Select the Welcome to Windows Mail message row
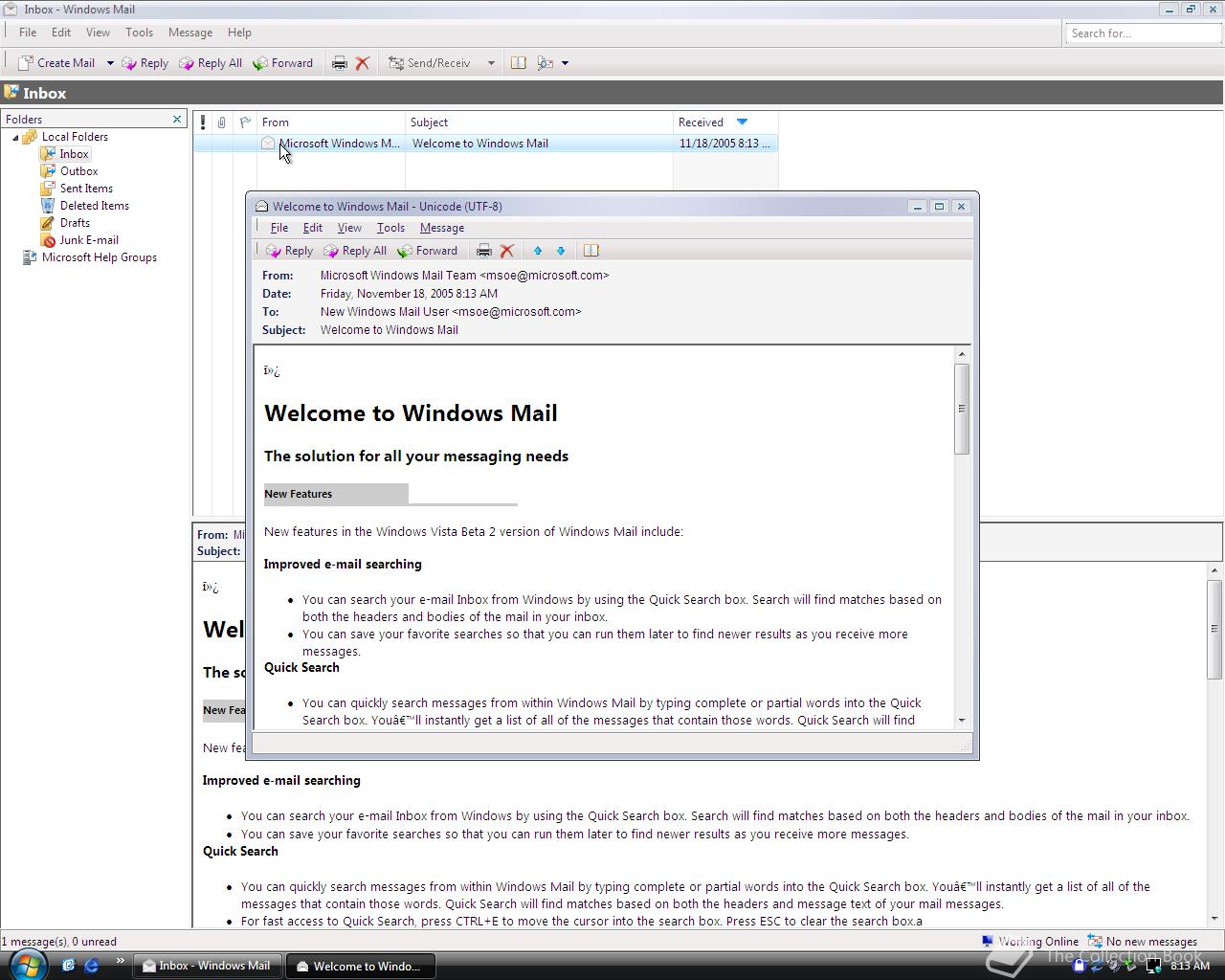The image size is (1225, 980). pos(486,144)
